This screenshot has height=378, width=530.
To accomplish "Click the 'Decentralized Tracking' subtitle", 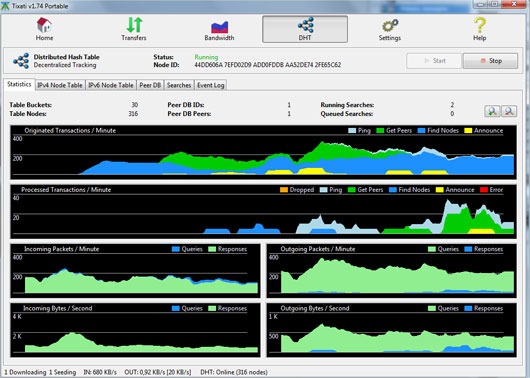I will click(x=65, y=65).
